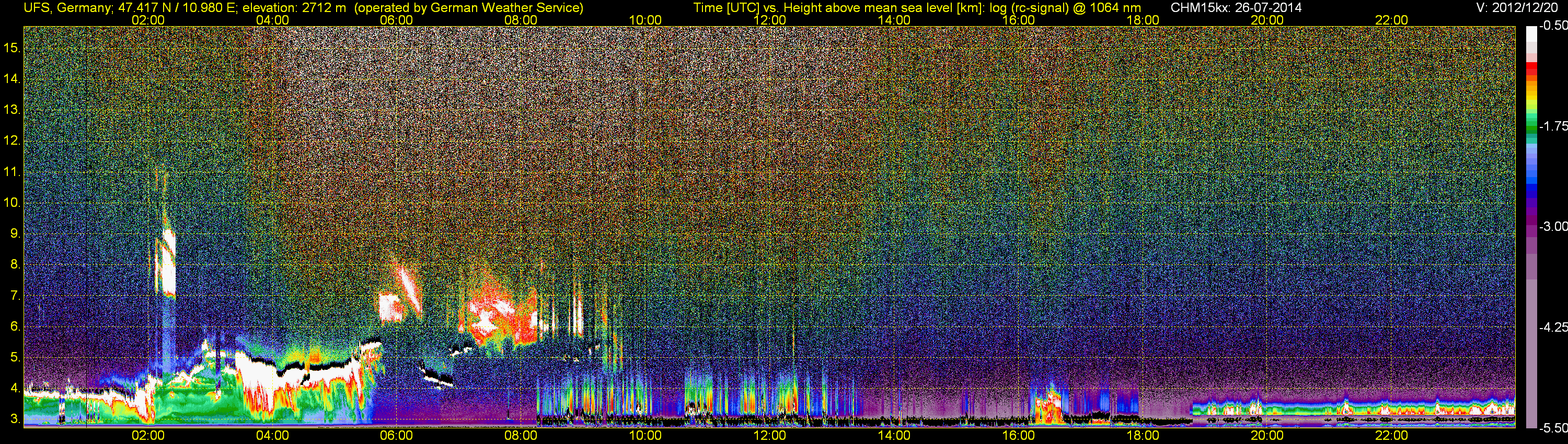Image resolution: width=1568 pixels, height=444 pixels.
Task: Click the "UFS, Germany" station name in the header
Action: click(67, 8)
